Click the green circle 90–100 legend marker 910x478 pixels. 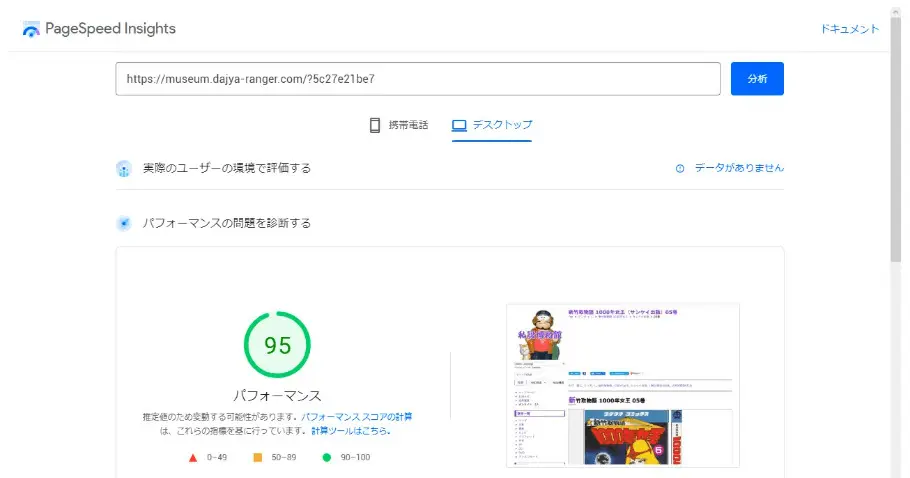point(327,457)
